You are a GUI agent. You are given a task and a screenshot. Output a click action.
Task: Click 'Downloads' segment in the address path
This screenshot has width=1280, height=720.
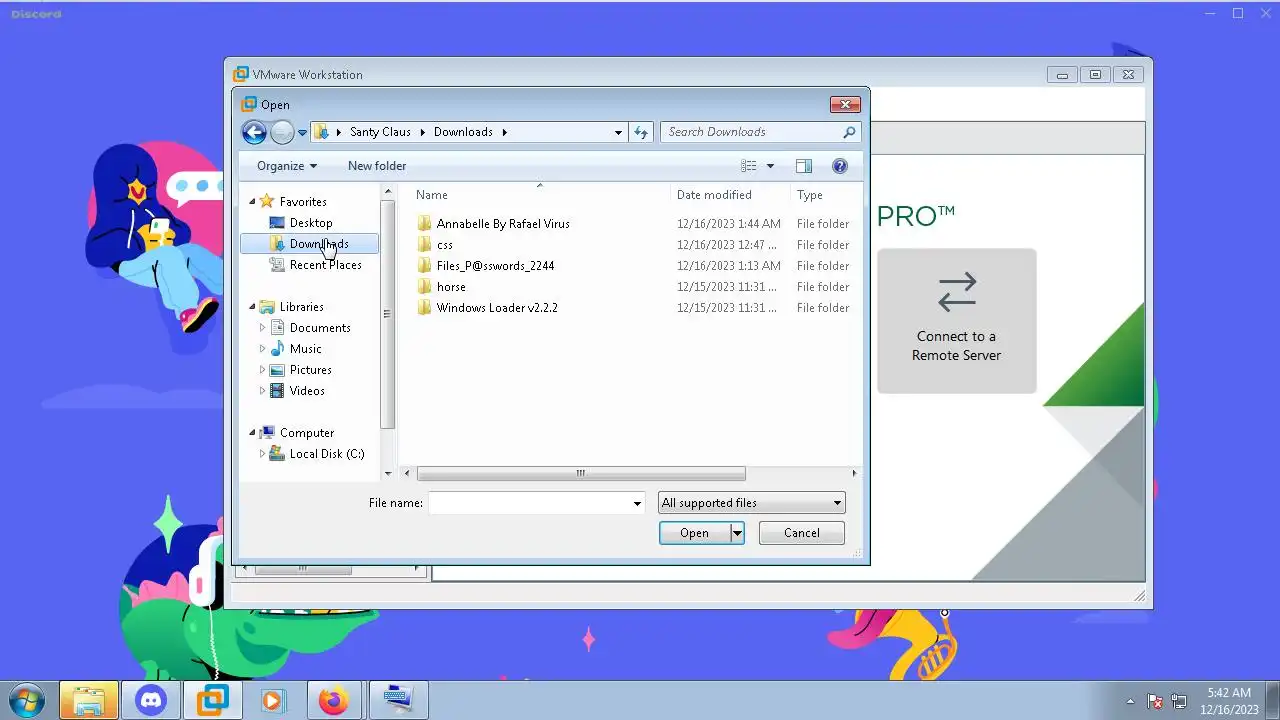click(463, 132)
